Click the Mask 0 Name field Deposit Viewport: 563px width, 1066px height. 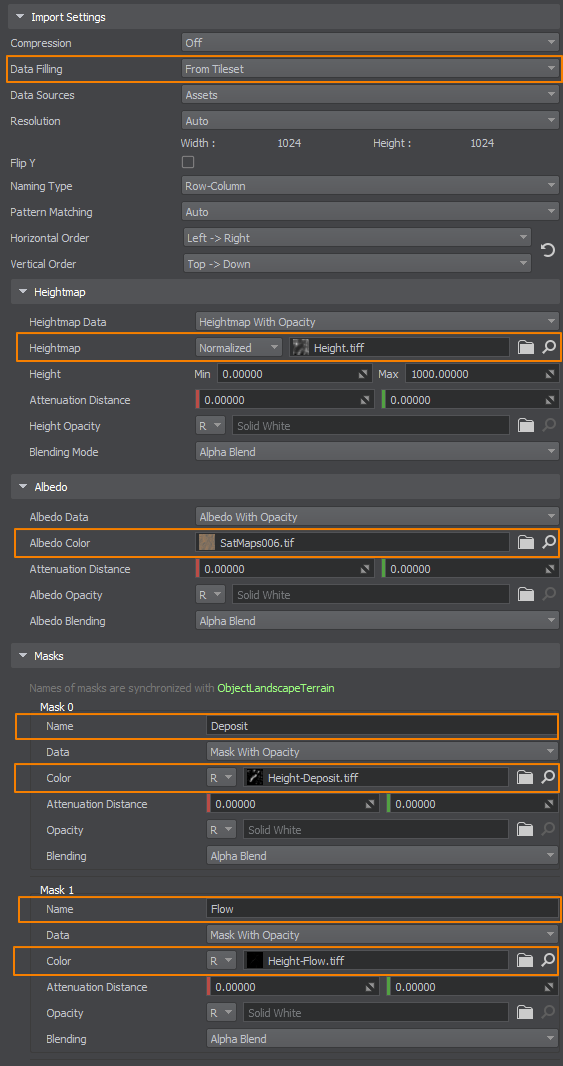(x=381, y=726)
